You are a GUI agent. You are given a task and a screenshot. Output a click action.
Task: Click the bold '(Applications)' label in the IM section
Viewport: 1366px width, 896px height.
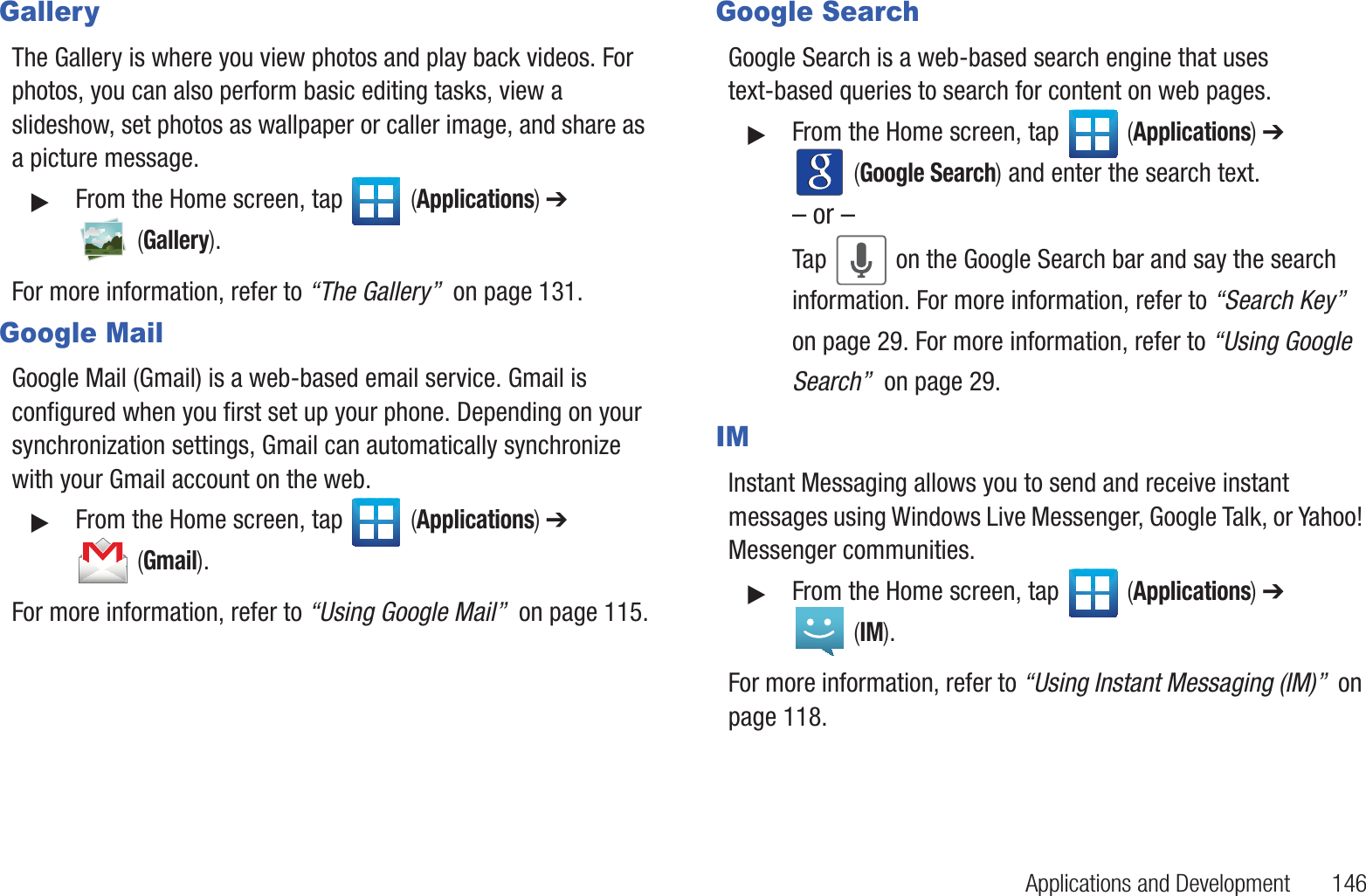1192,592
